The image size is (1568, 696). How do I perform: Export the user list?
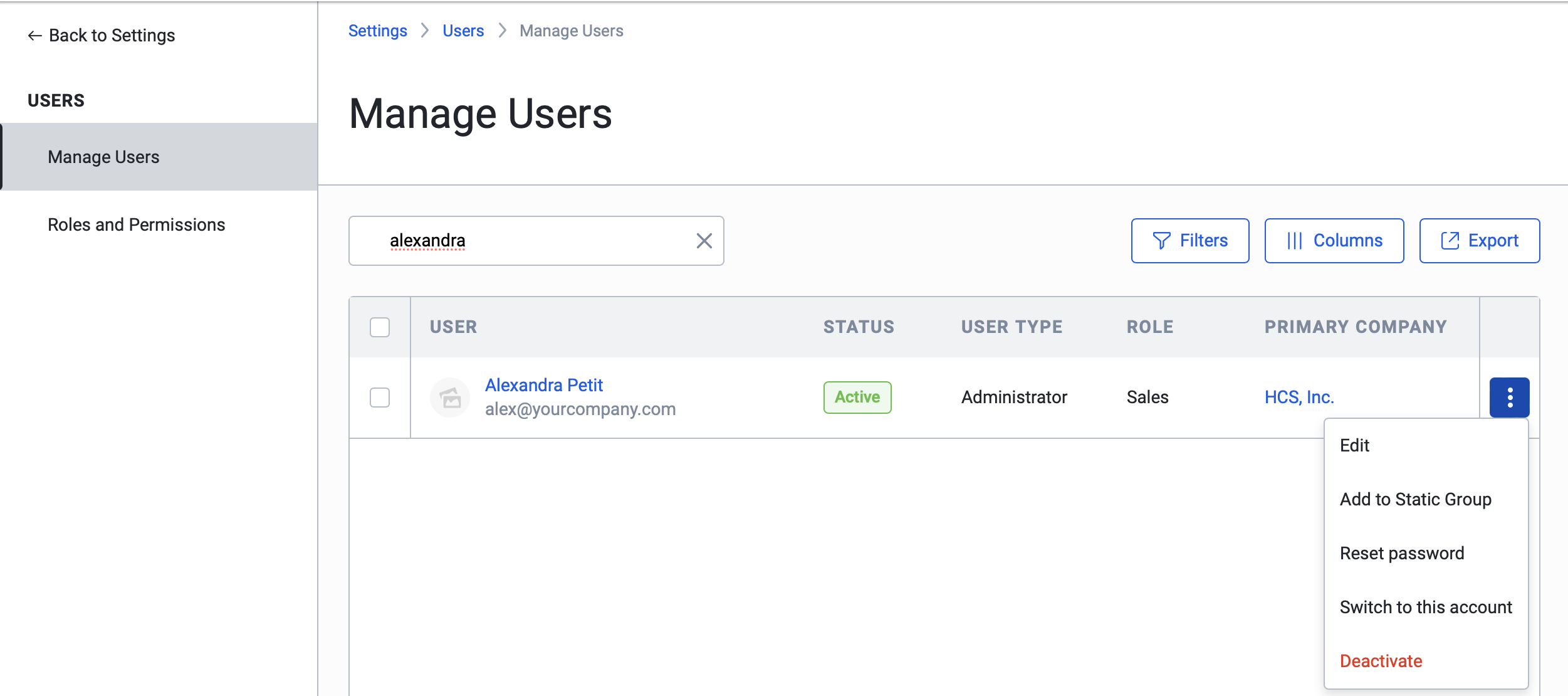tap(1479, 241)
